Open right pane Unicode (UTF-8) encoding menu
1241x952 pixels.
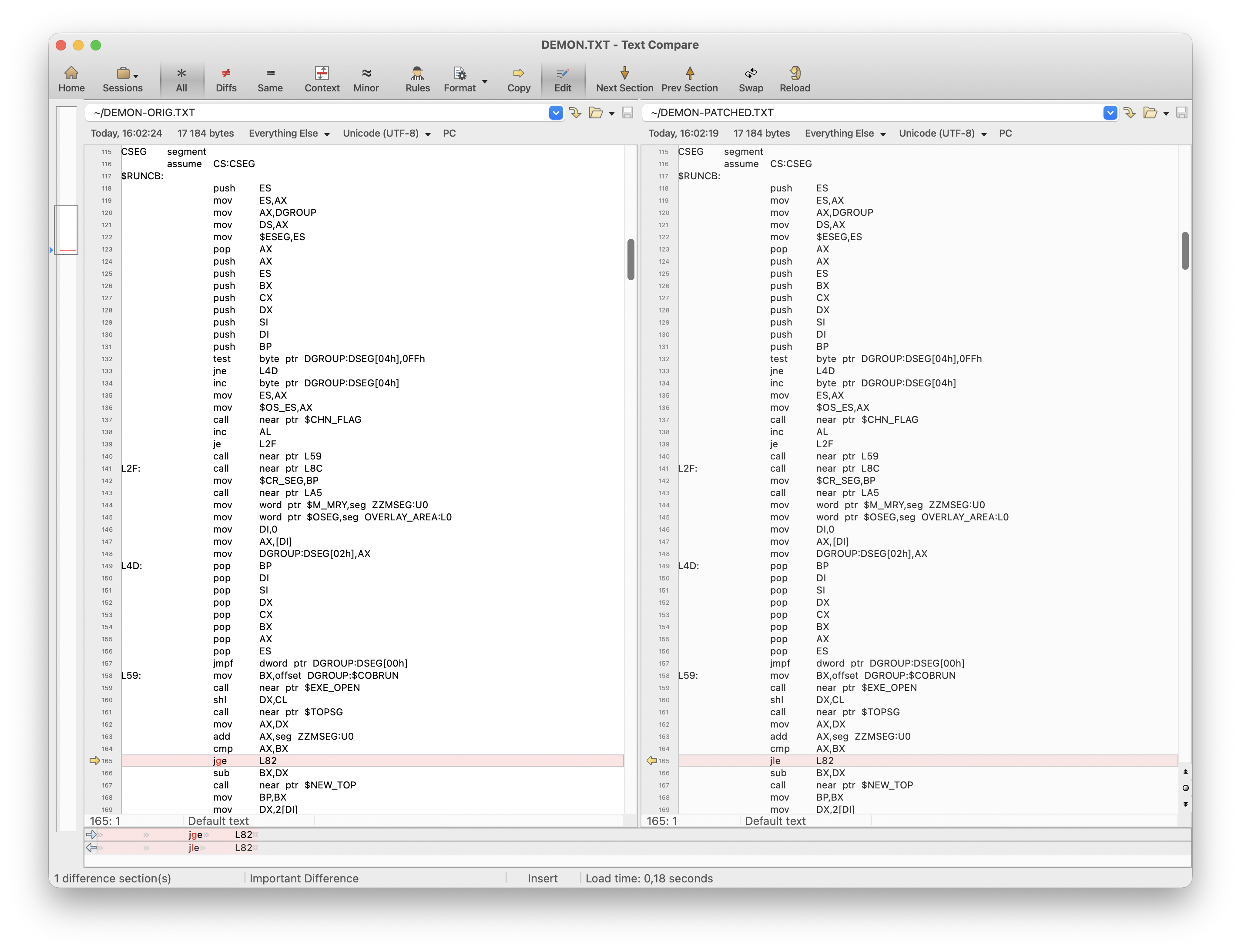(x=942, y=134)
